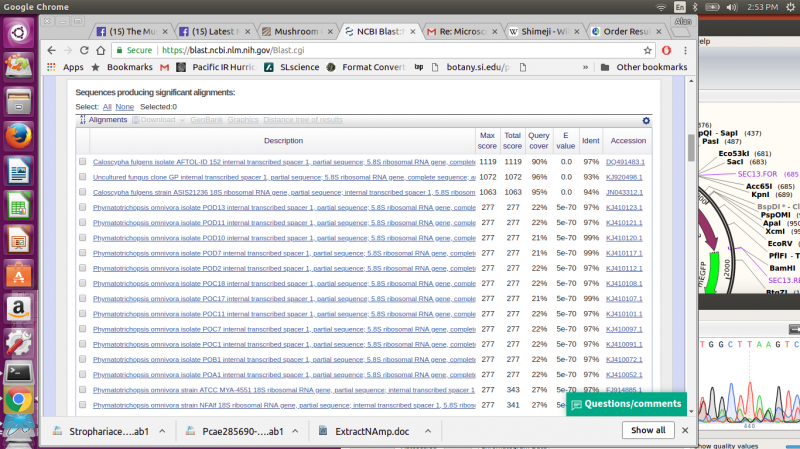The image size is (800, 449).
Task: Switch to the Shimeji Wikipedia tab
Action: click(544, 32)
